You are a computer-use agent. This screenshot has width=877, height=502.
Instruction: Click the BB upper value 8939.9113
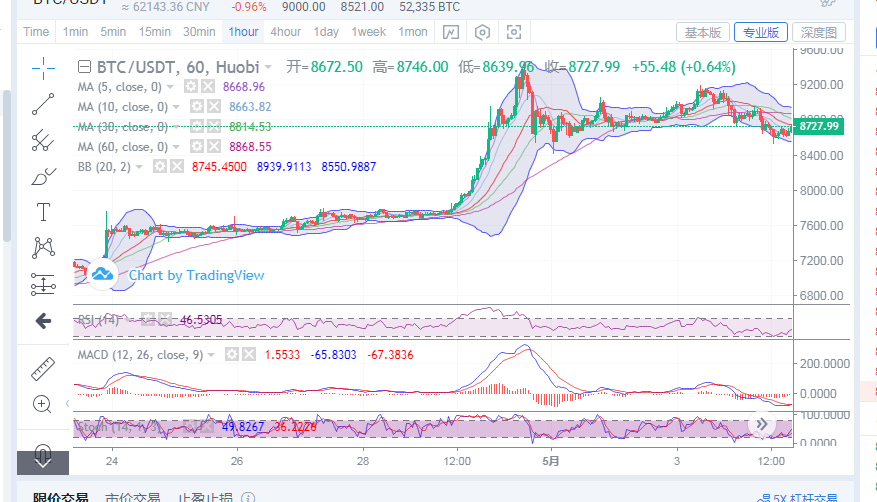[284, 167]
